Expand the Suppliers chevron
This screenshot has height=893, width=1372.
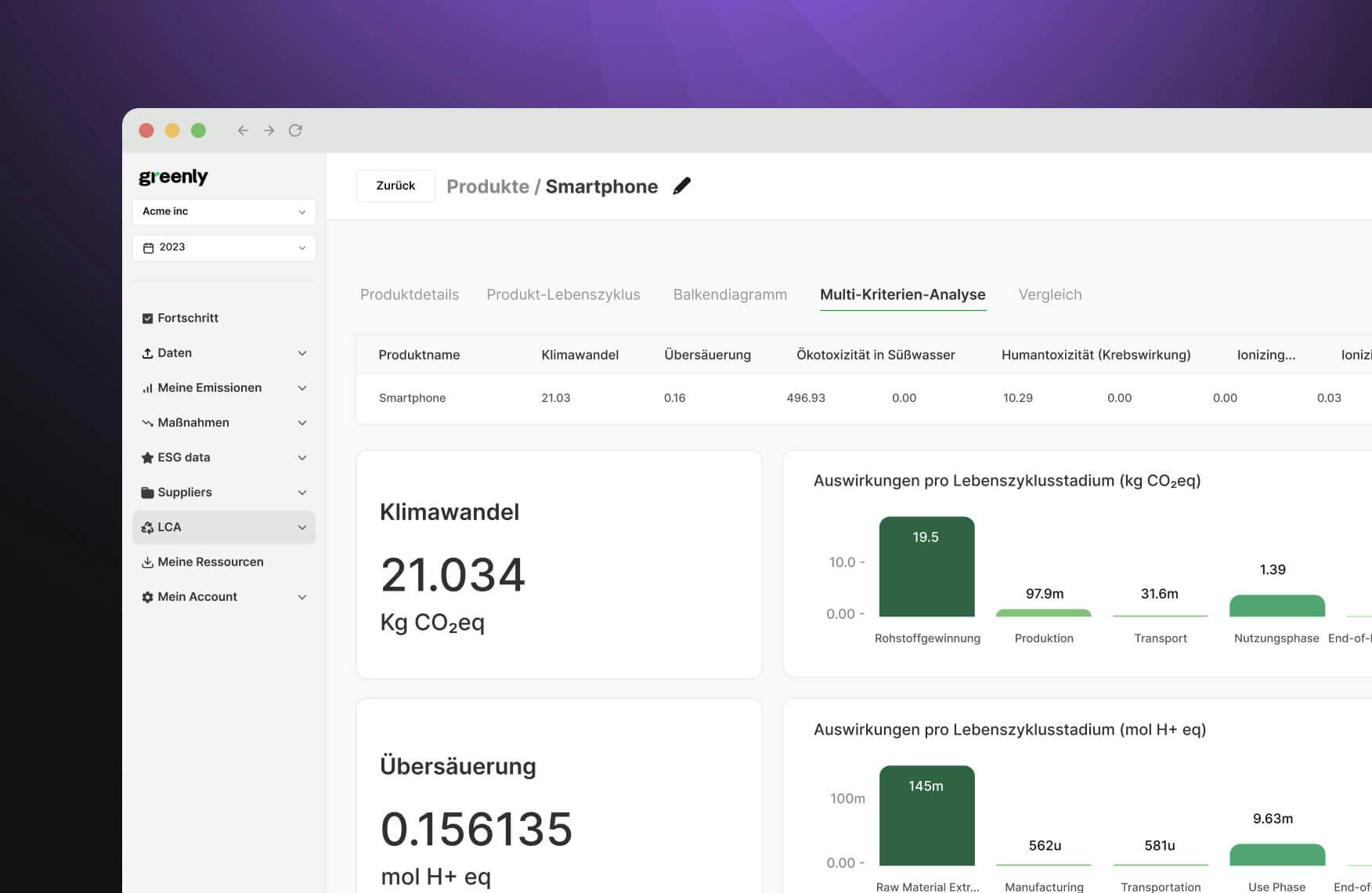tap(302, 493)
